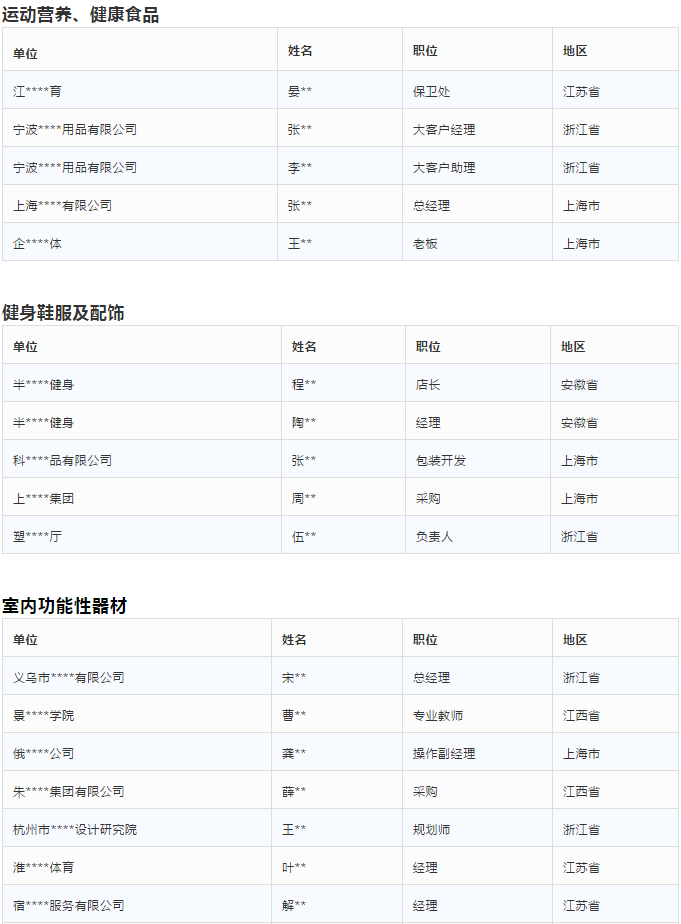Select the 企****体 company cell

click(x=37, y=243)
